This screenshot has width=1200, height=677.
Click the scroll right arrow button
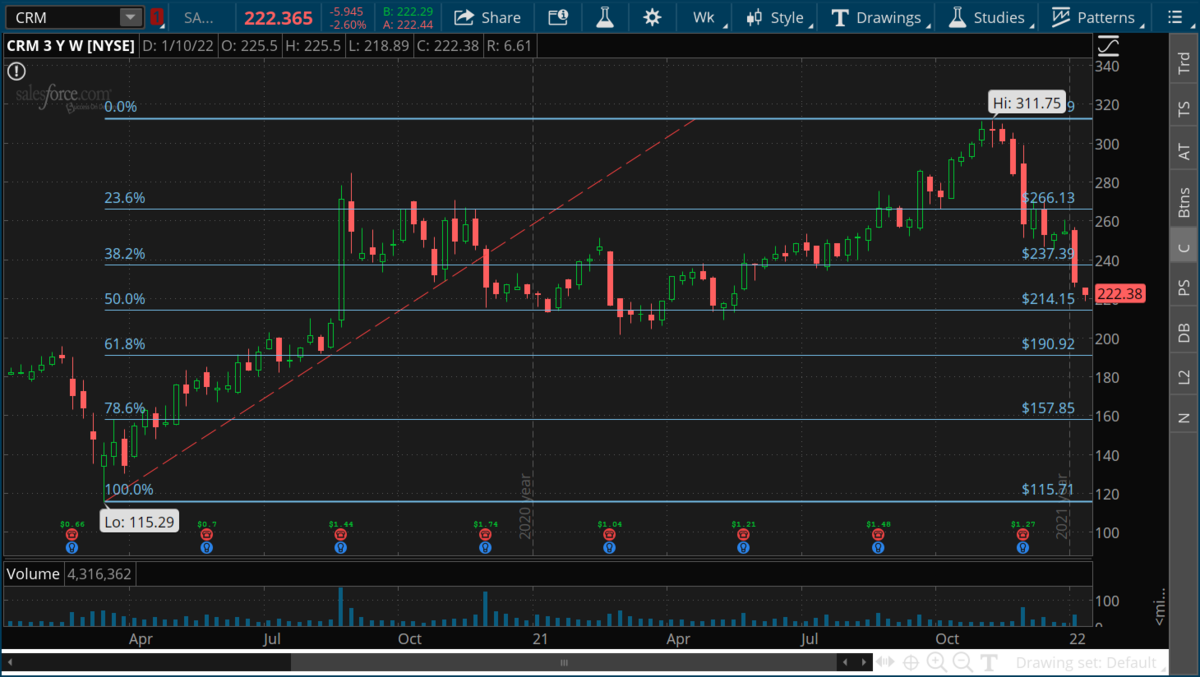(x=863, y=662)
